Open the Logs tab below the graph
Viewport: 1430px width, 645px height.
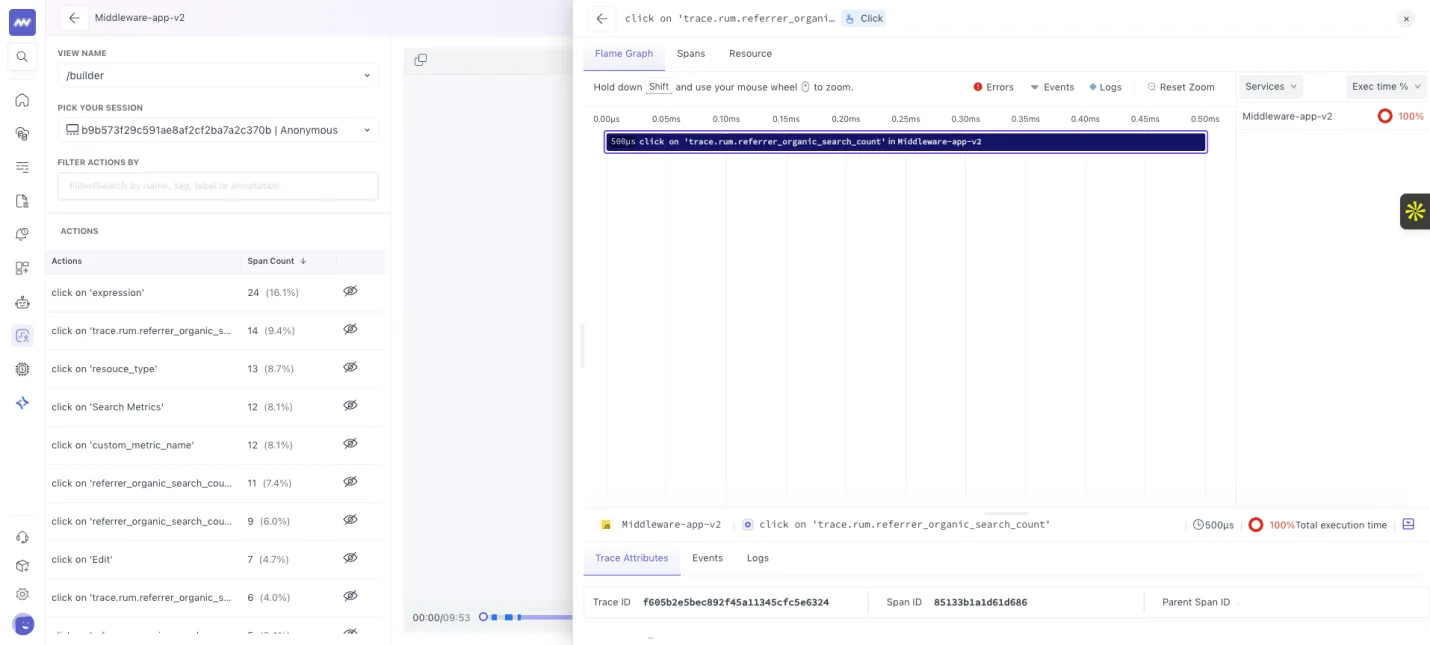758,558
